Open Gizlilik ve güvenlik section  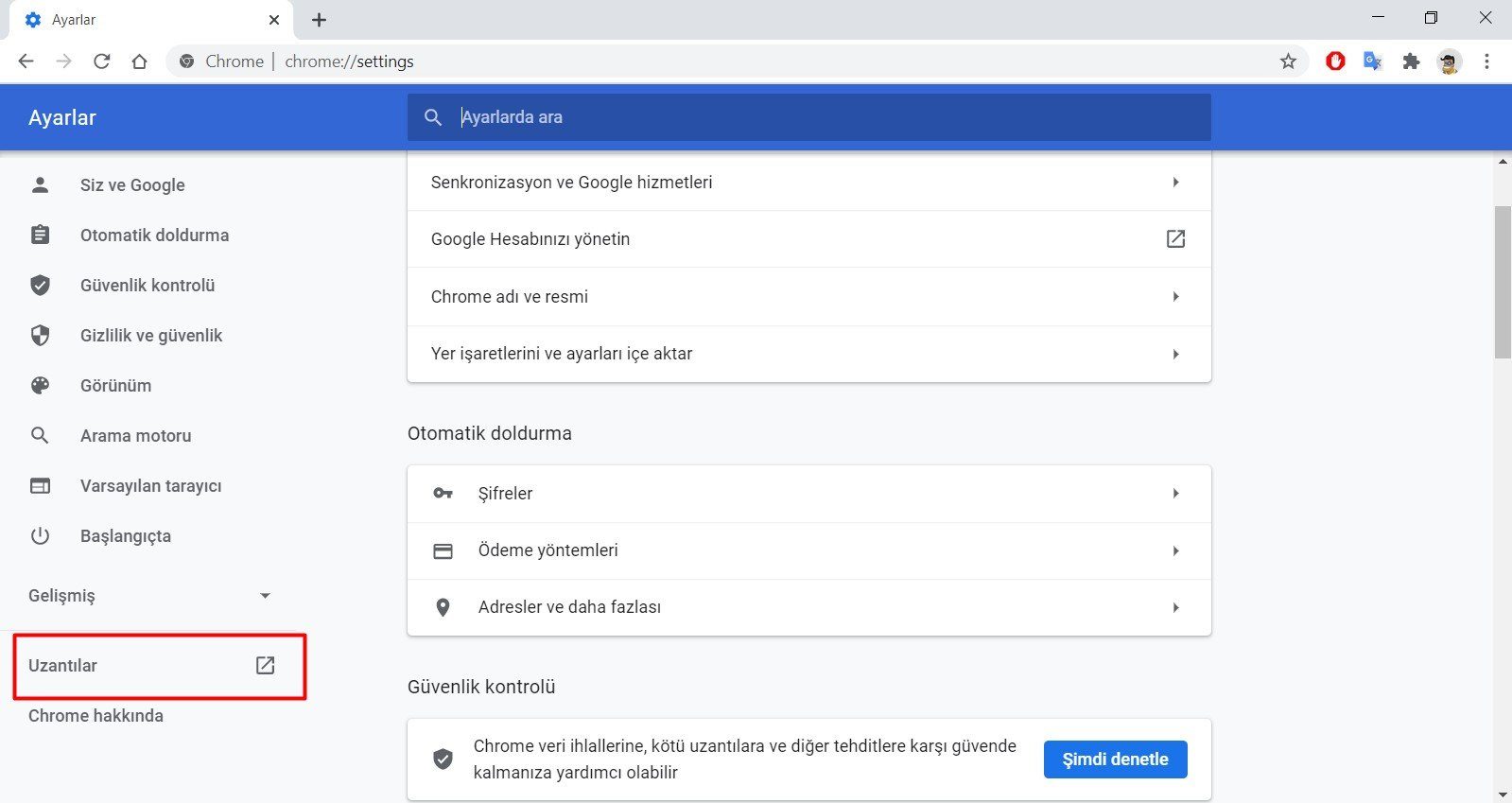tap(151, 336)
